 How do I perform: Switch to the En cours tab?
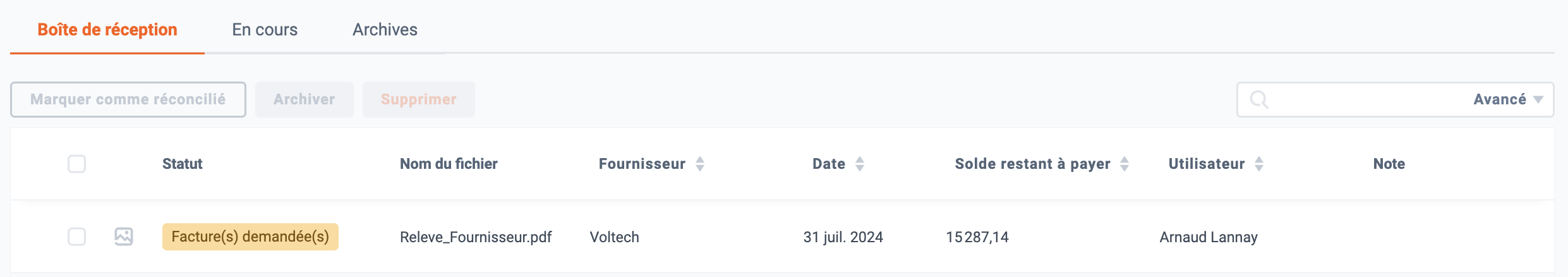tap(265, 30)
